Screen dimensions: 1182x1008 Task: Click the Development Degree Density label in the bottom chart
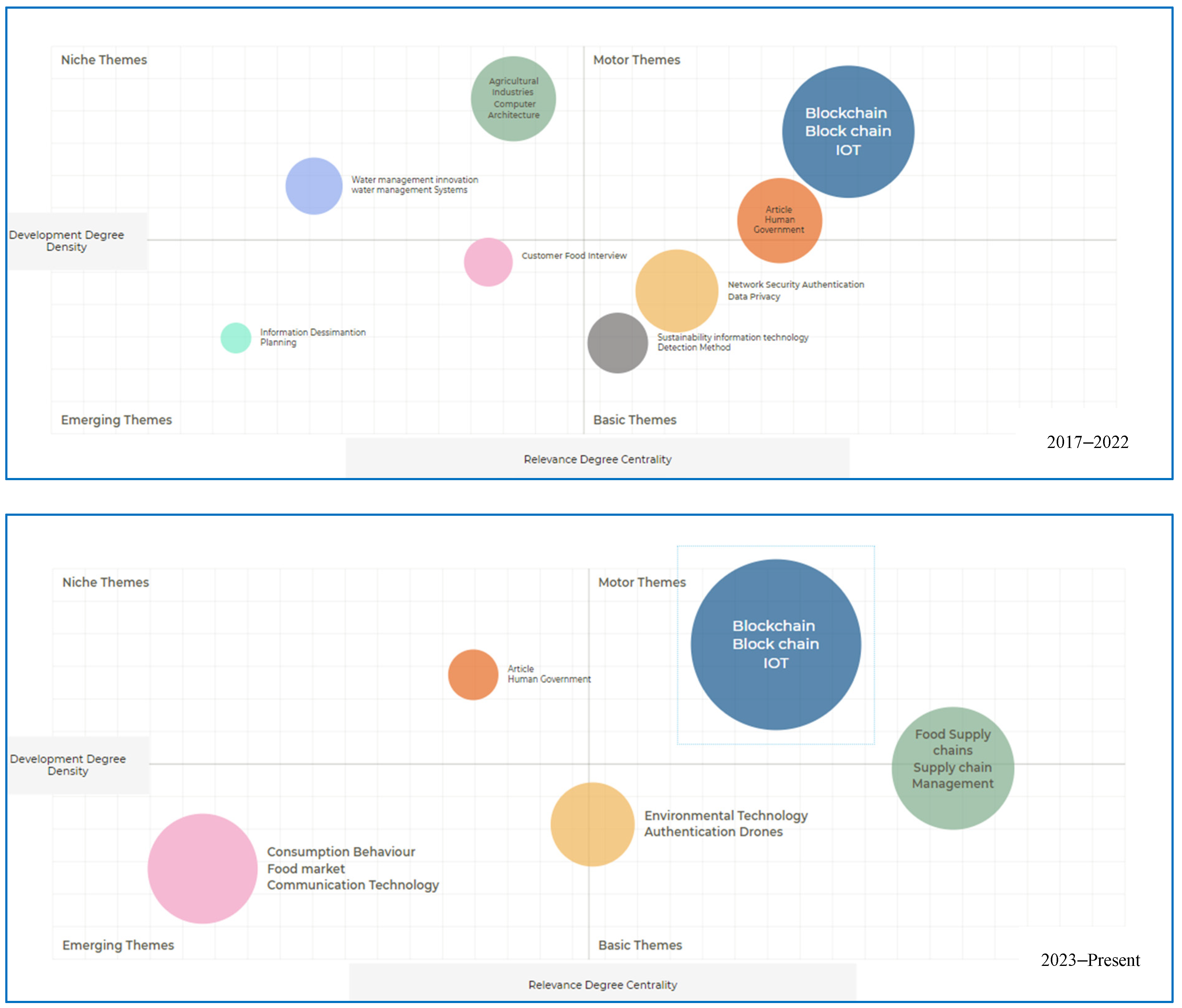[x=68, y=765]
